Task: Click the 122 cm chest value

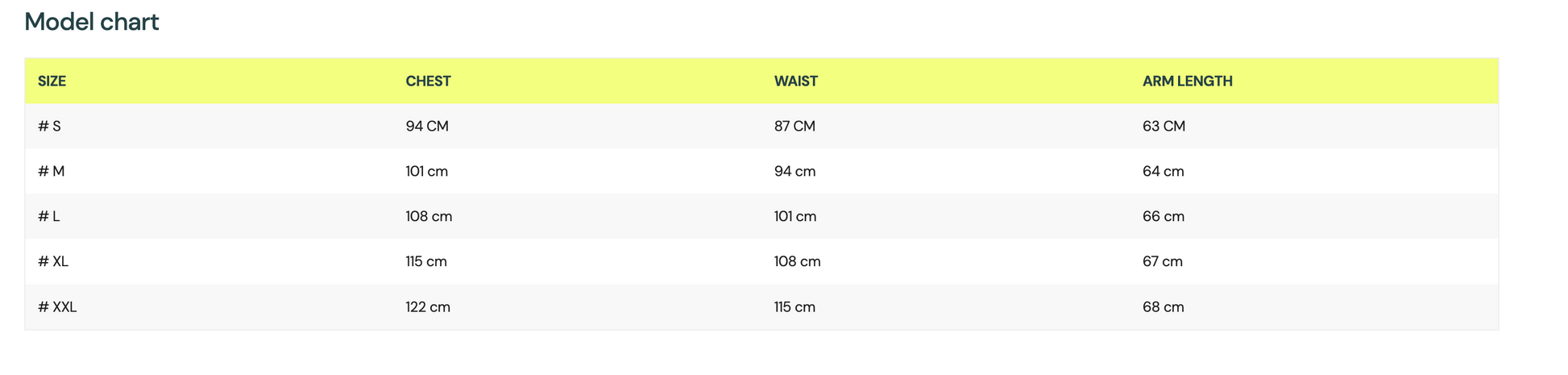Action: click(x=428, y=307)
